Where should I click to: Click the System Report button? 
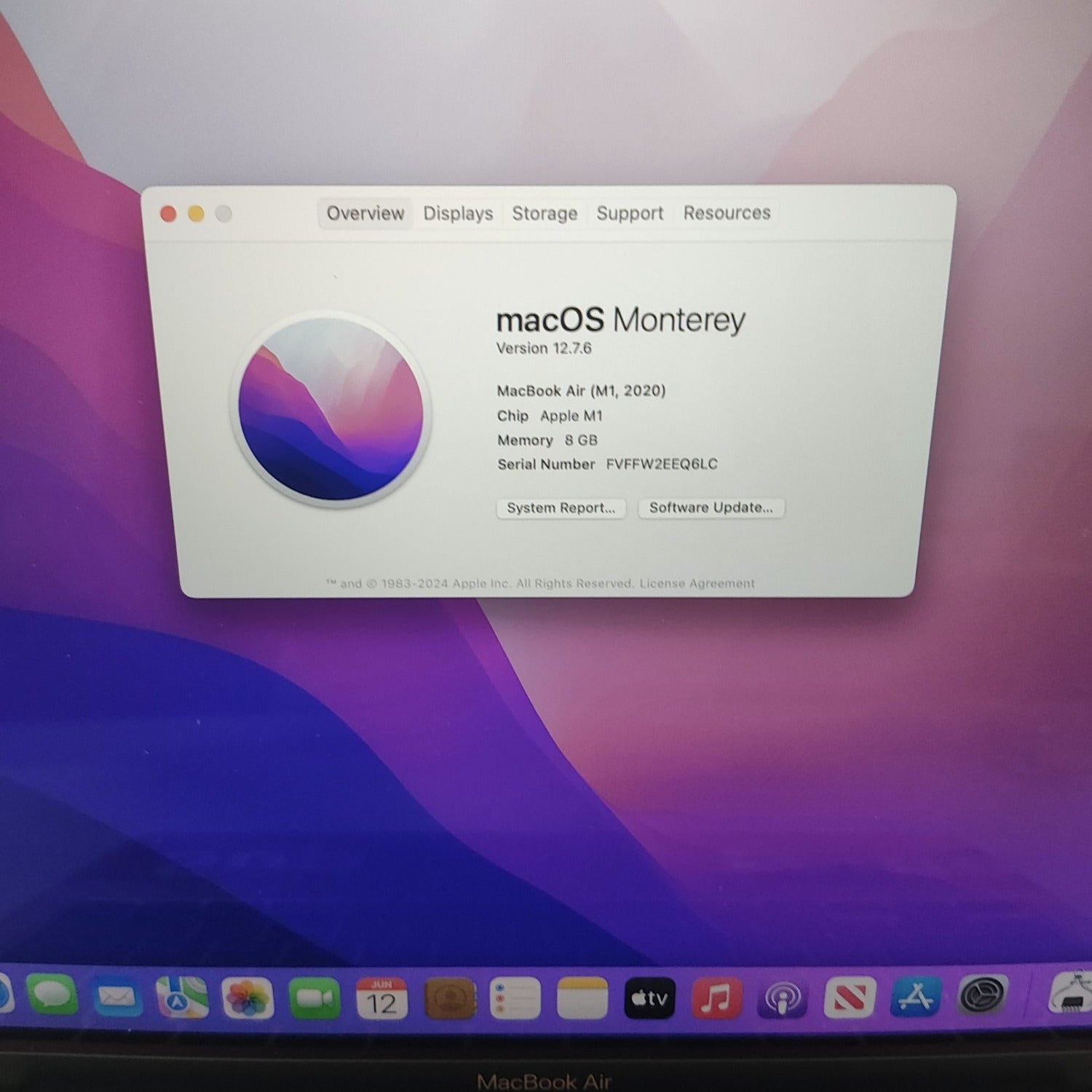coord(561,508)
